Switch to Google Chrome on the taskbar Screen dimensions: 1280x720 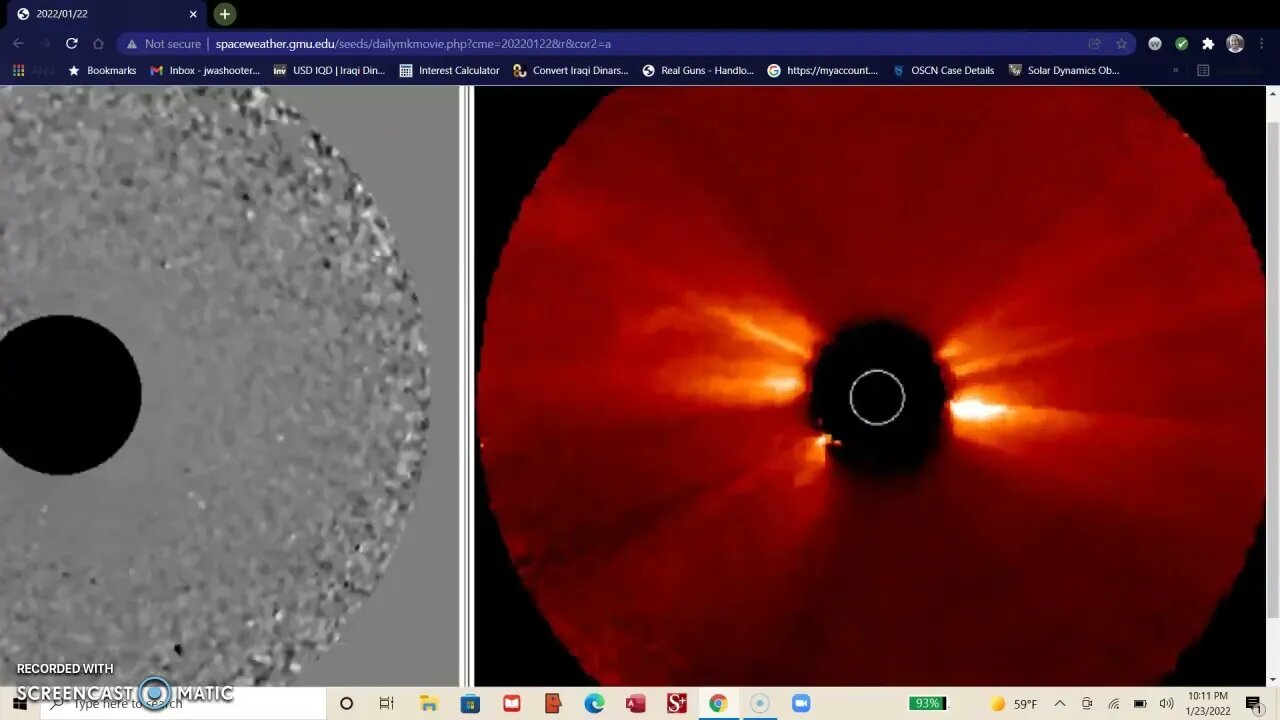pyautogui.click(x=718, y=703)
